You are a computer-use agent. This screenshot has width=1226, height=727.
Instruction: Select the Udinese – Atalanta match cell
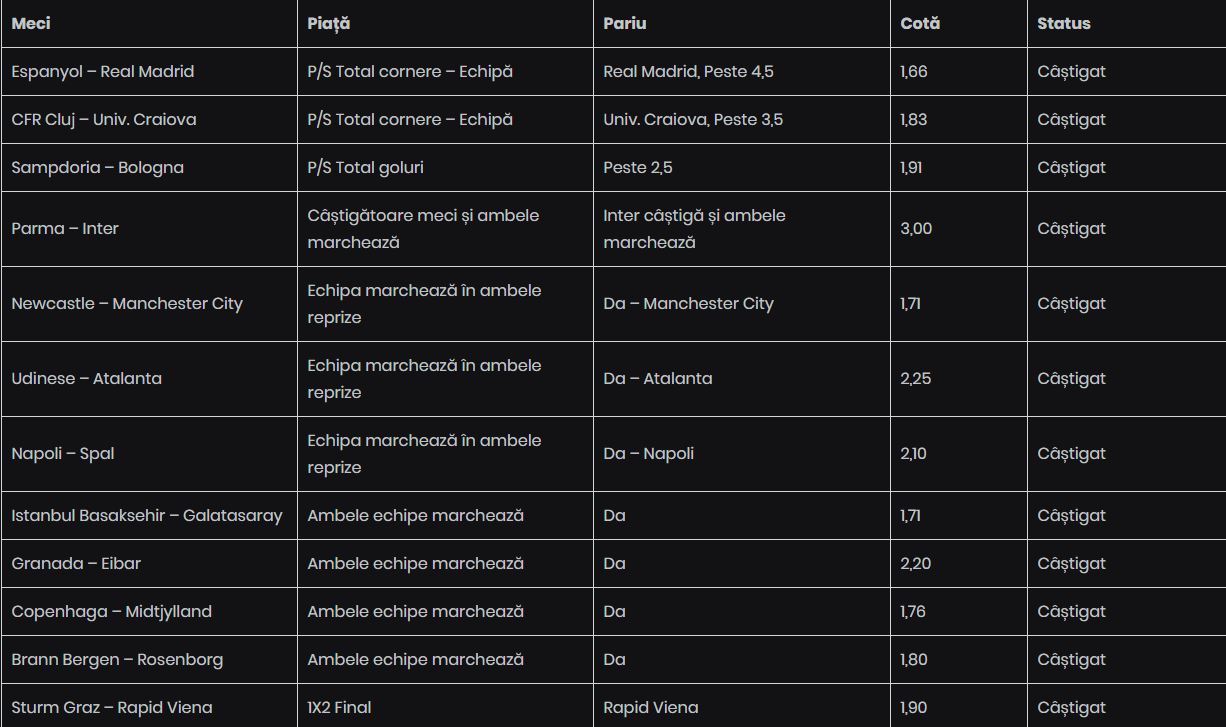click(x=87, y=379)
